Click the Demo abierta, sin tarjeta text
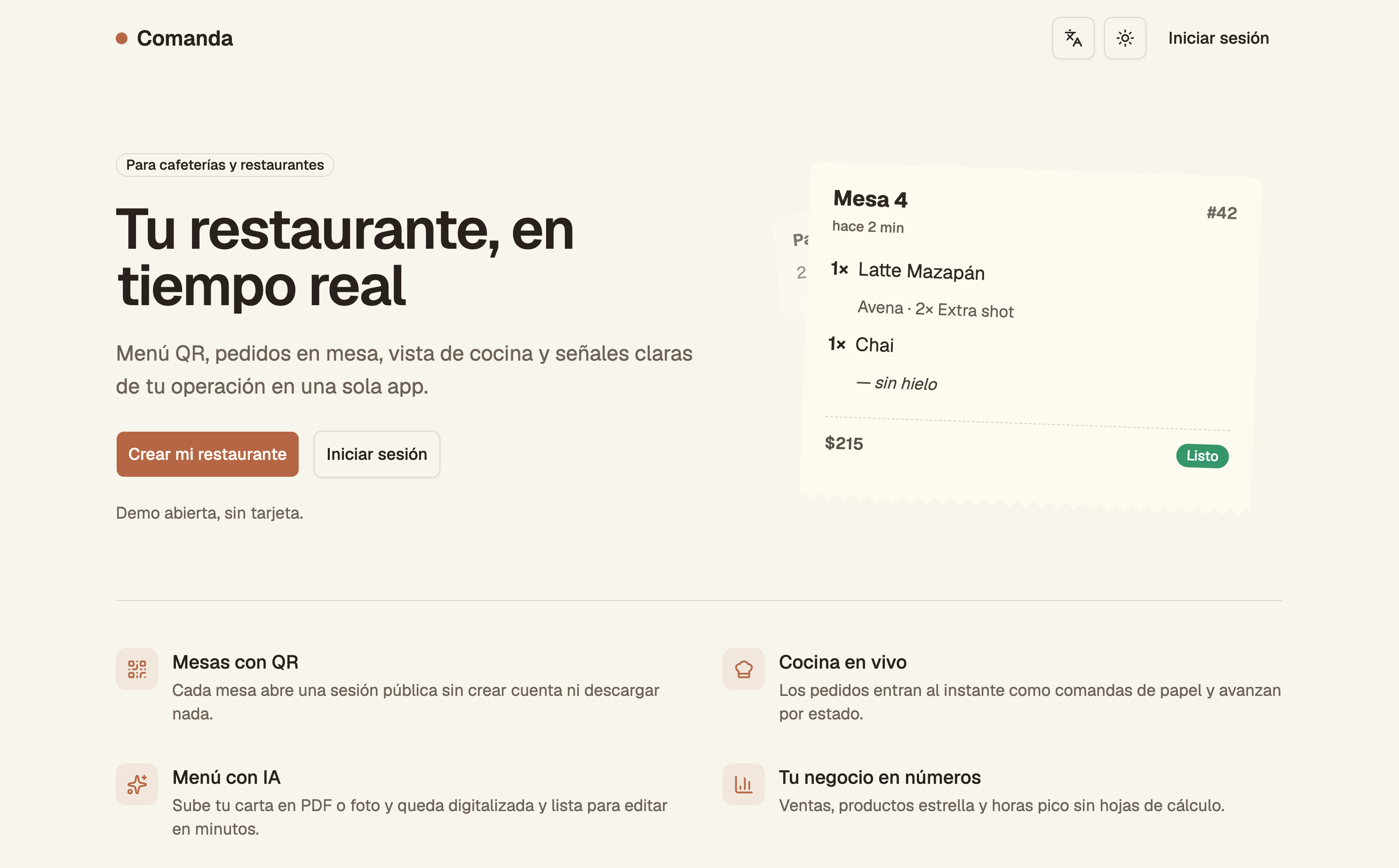This screenshot has height=868, width=1399. tap(210, 513)
